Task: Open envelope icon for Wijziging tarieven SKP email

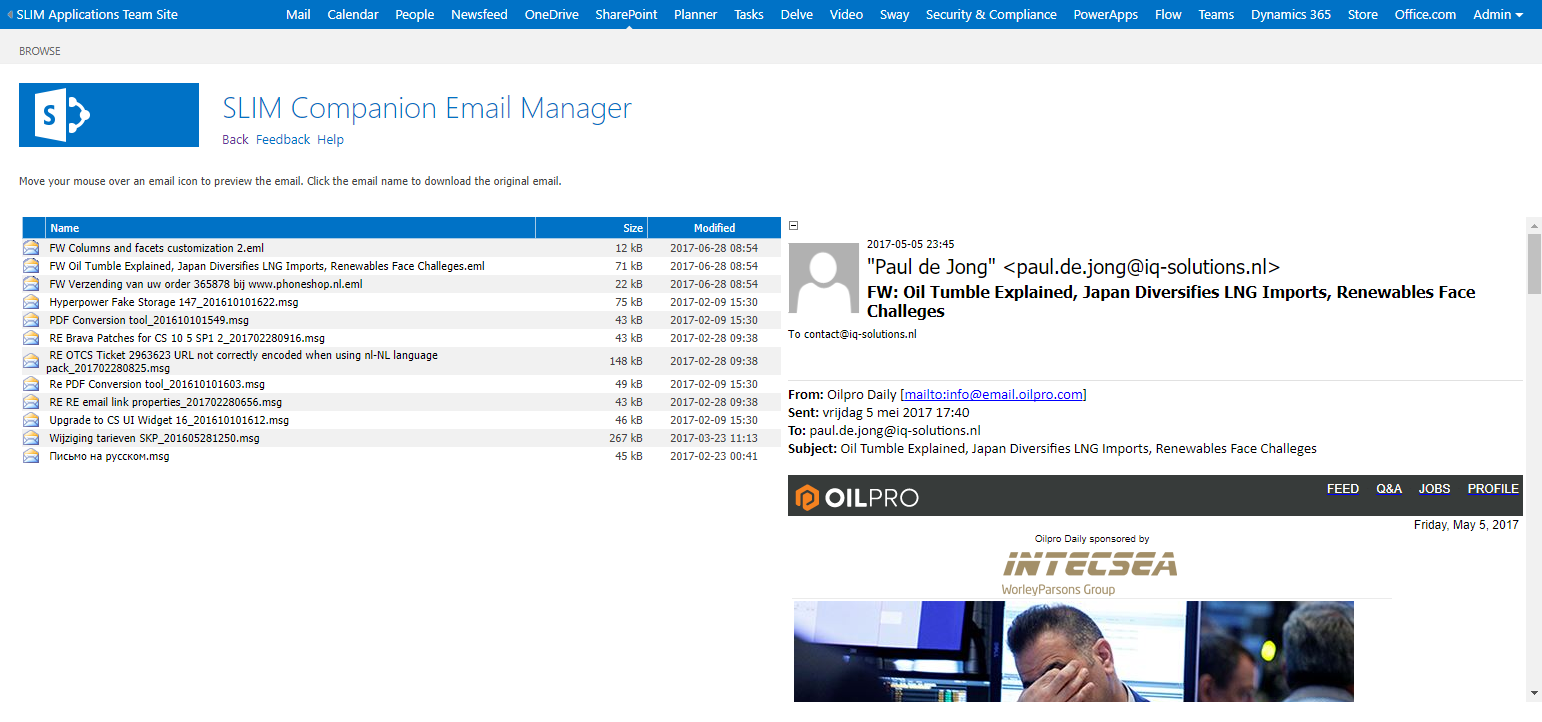Action: (30, 437)
